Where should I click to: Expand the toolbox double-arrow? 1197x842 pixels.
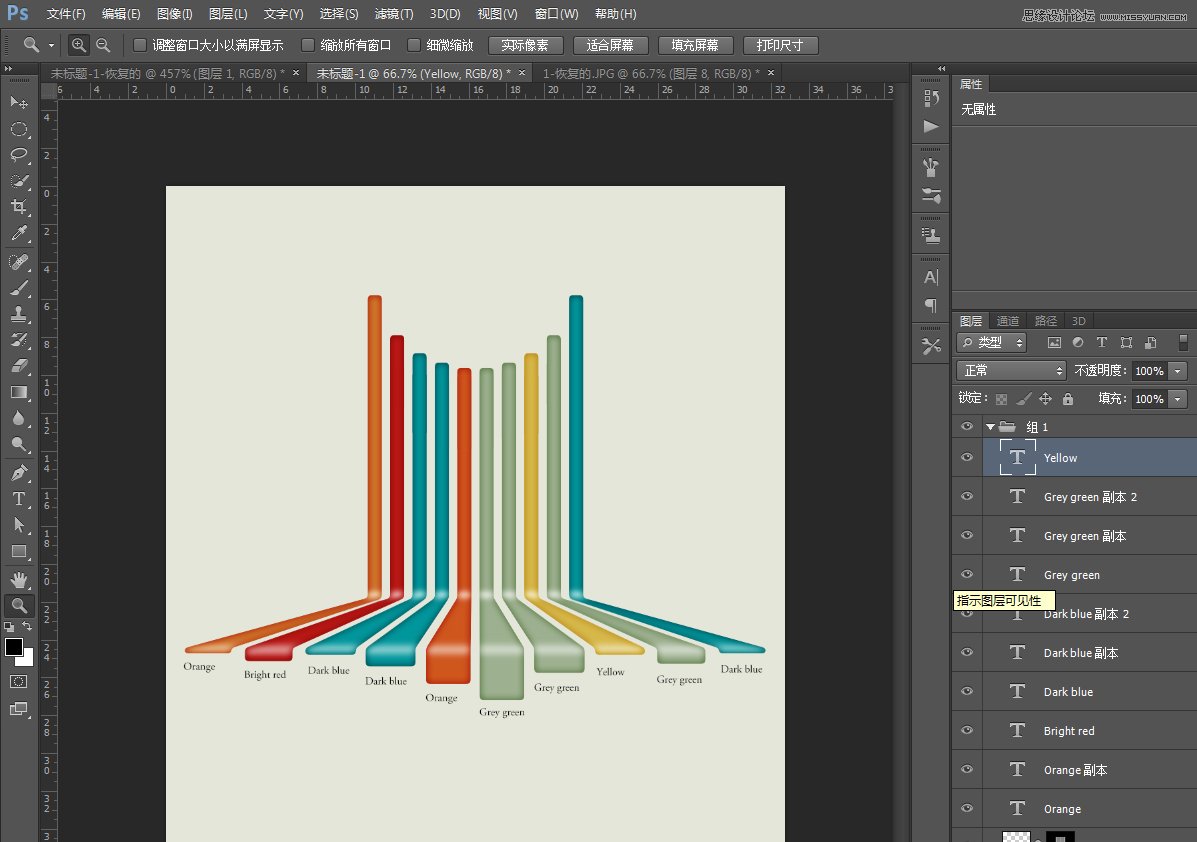coord(8,69)
